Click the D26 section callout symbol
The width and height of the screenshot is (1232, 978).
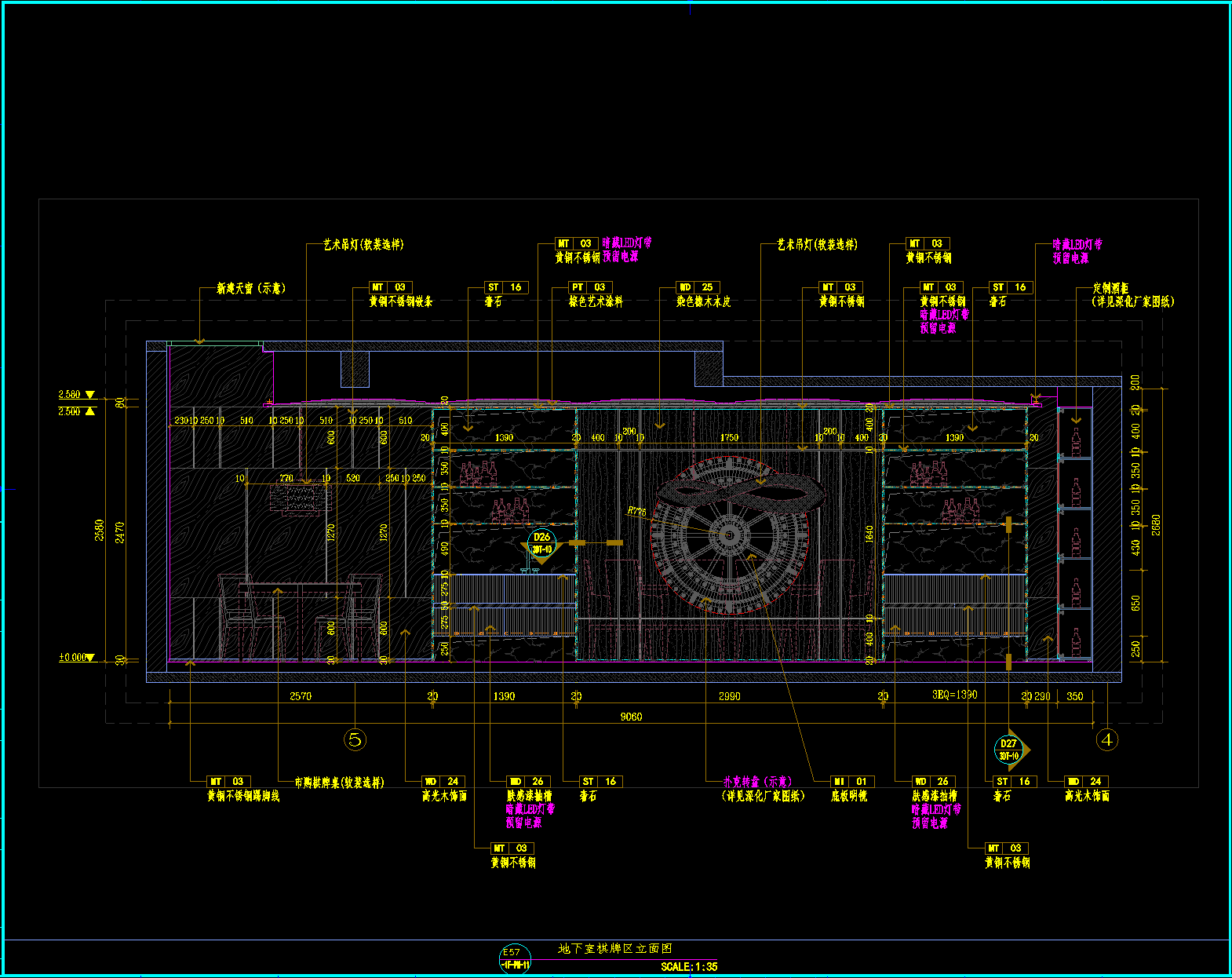click(x=541, y=543)
